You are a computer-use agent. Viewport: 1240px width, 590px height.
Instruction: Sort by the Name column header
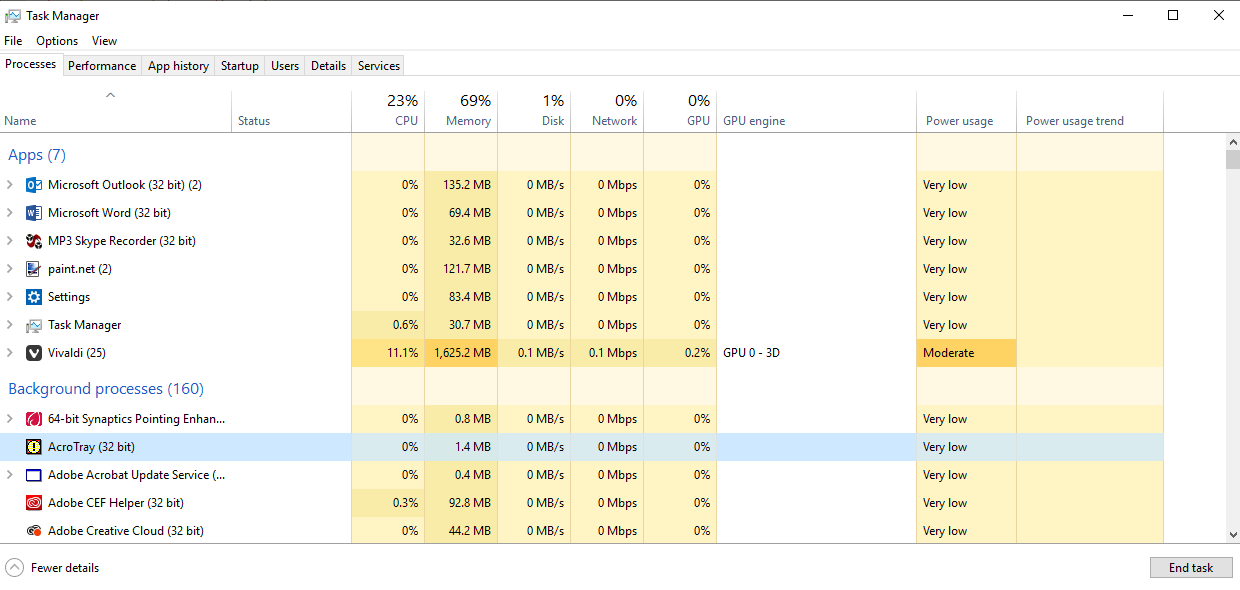coord(116,112)
